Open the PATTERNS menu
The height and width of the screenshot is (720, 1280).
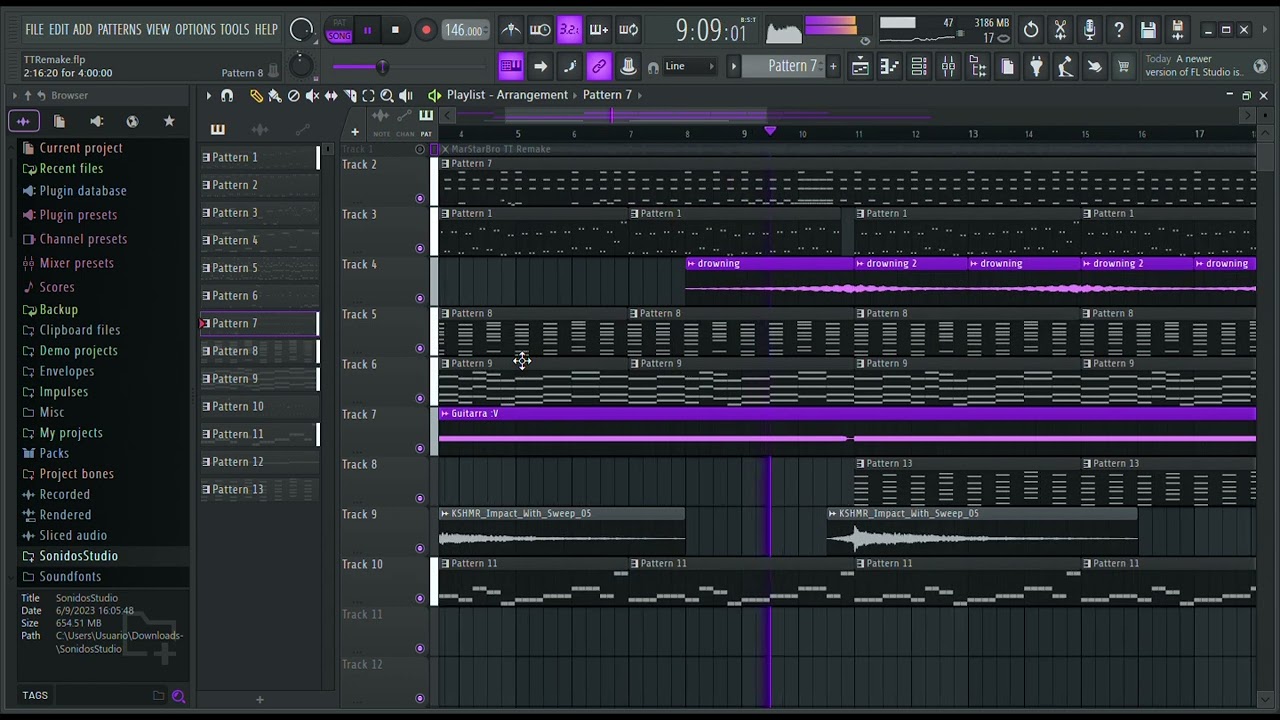(x=119, y=30)
